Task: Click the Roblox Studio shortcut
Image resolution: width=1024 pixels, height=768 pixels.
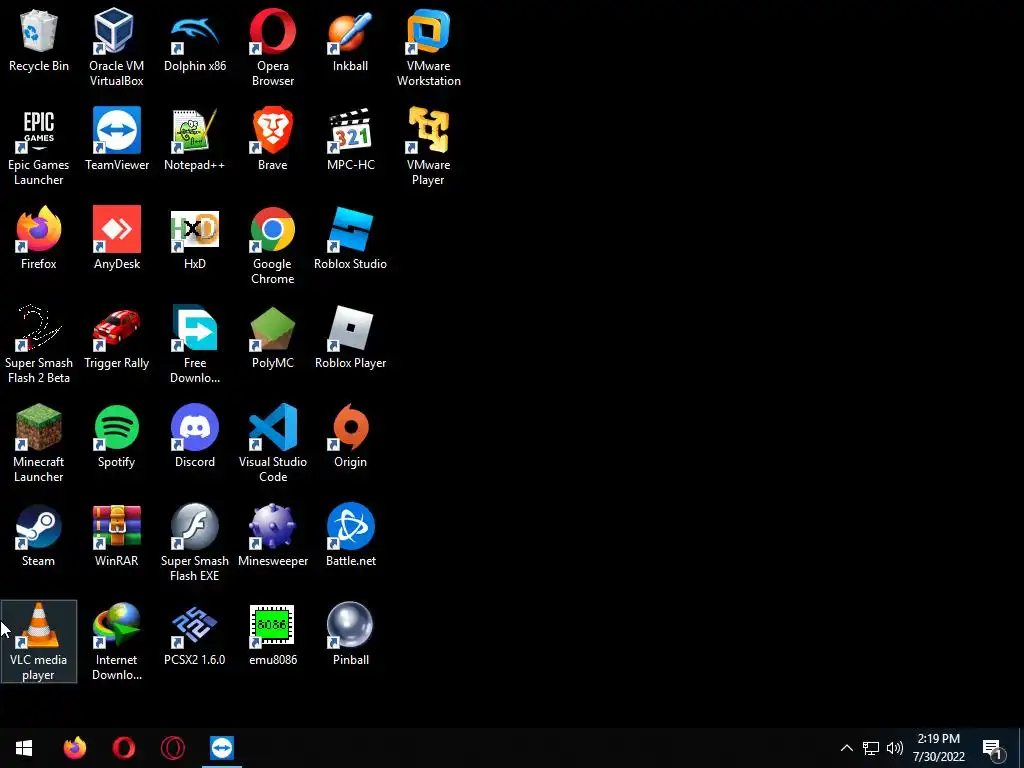Action: tap(351, 238)
